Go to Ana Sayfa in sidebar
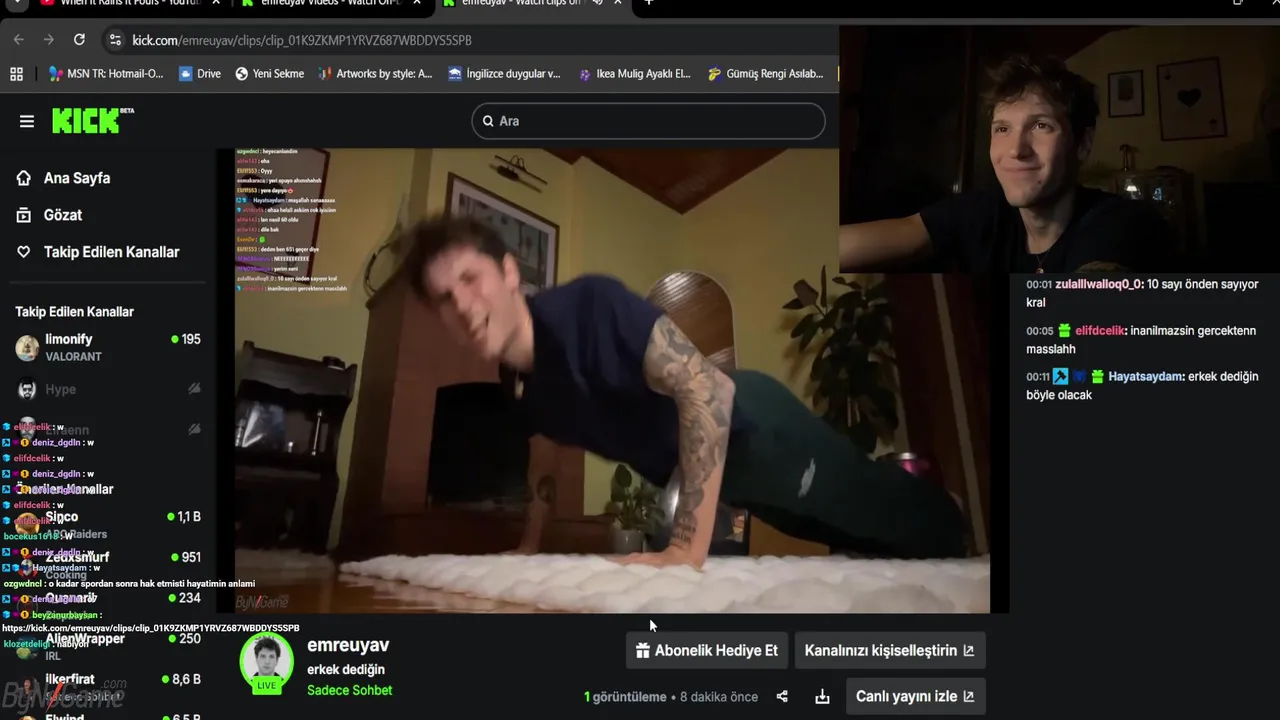 point(77,178)
